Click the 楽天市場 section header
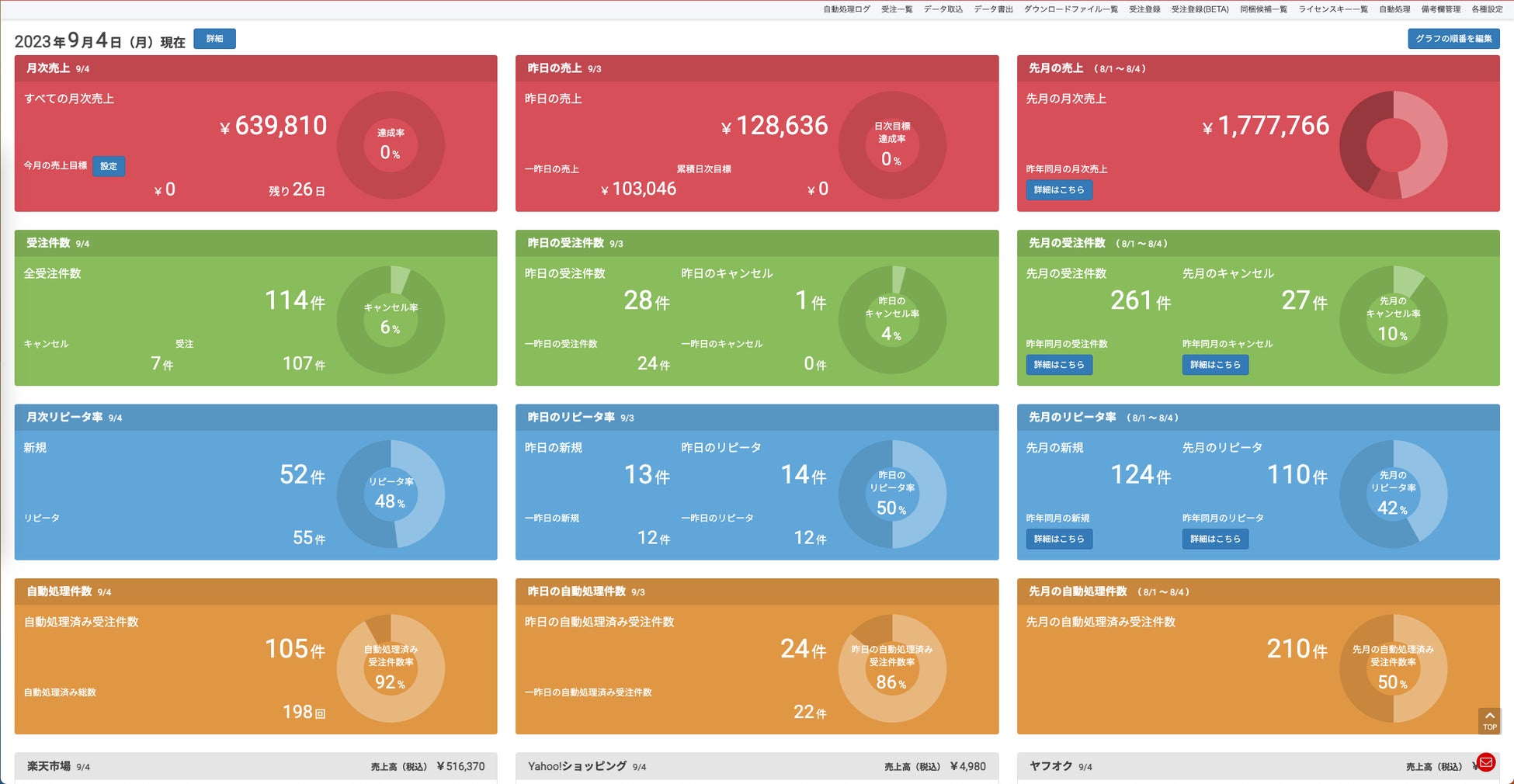Image resolution: width=1514 pixels, height=784 pixels. point(255,766)
